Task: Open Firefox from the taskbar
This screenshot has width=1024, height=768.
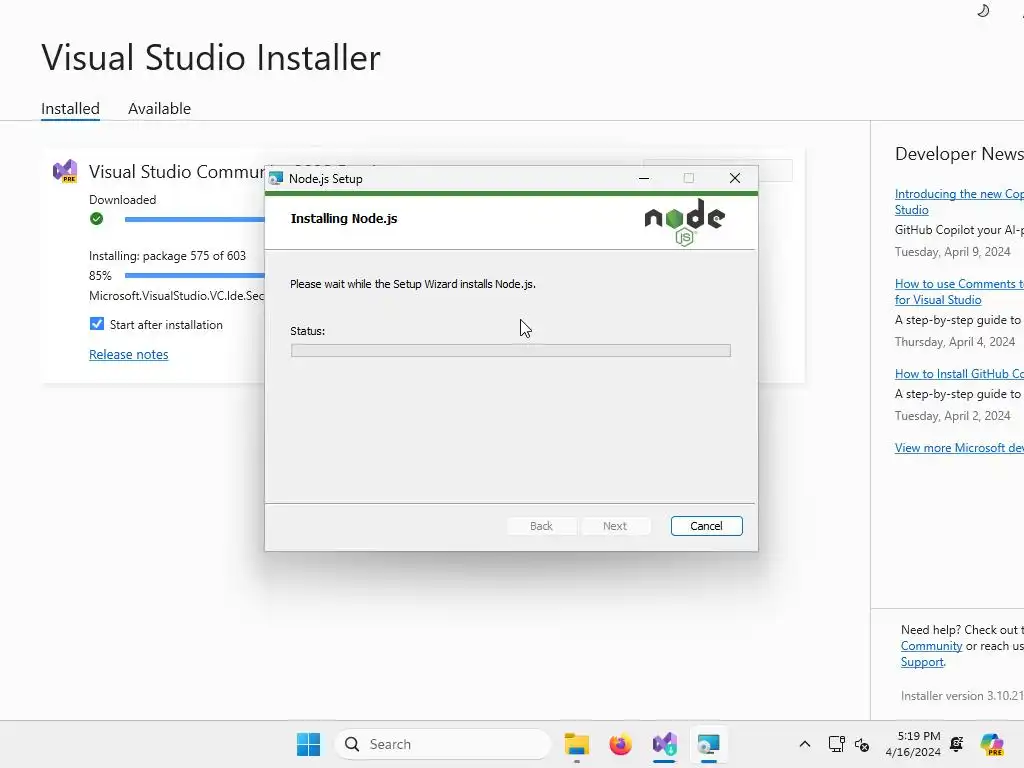Action: (x=620, y=744)
